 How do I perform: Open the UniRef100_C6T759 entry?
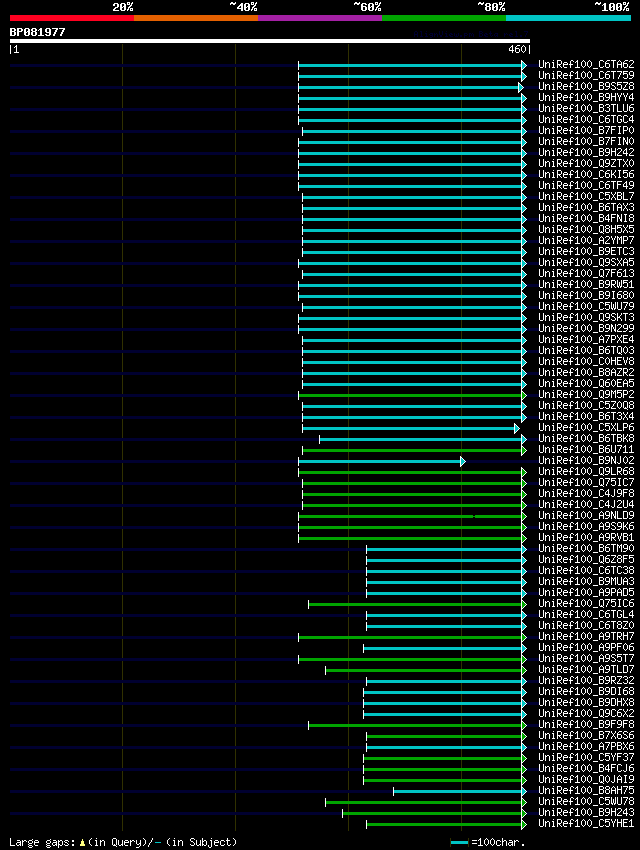point(586,75)
